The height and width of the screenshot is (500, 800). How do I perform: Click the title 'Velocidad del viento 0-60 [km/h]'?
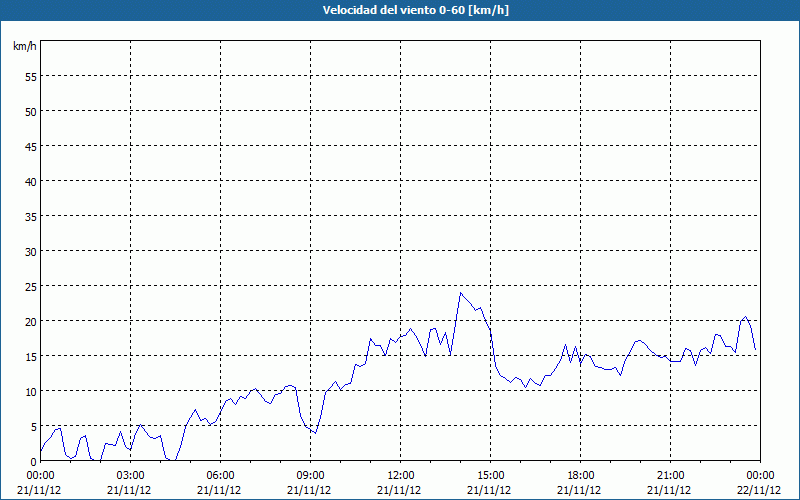(415, 10)
